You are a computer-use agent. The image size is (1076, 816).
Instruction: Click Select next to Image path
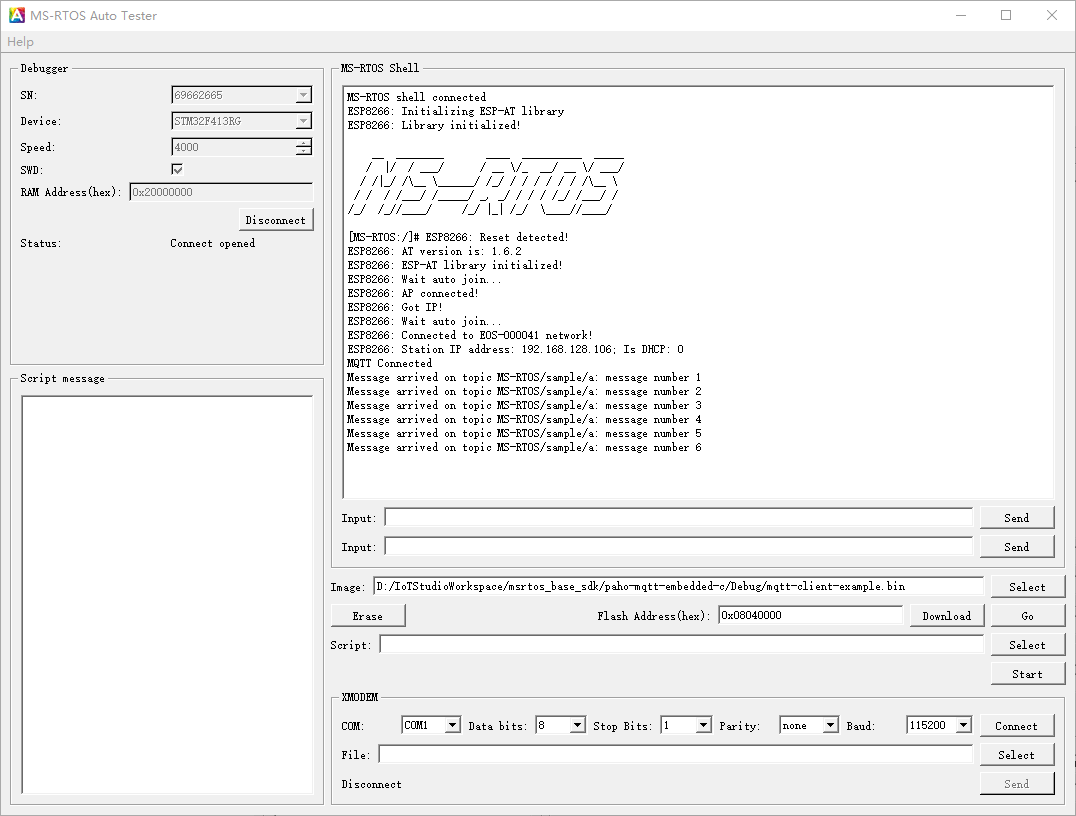point(1027,587)
